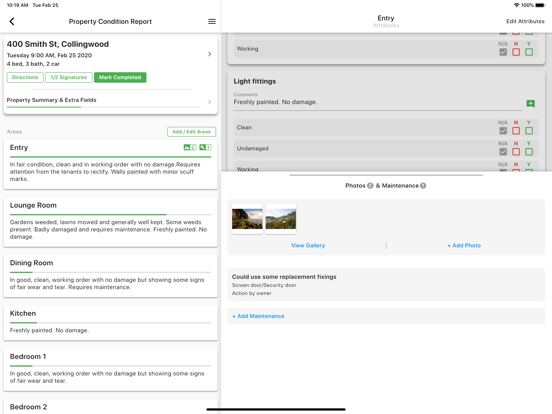
Task: Open the Bedroom 2 area card
Action: [111, 407]
